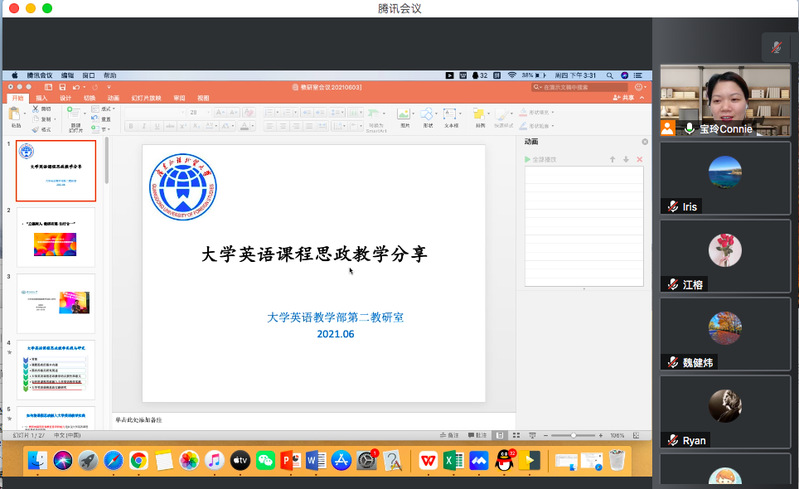
Task: Click the Arrange (排列) icon
Action: coord(478,114)
